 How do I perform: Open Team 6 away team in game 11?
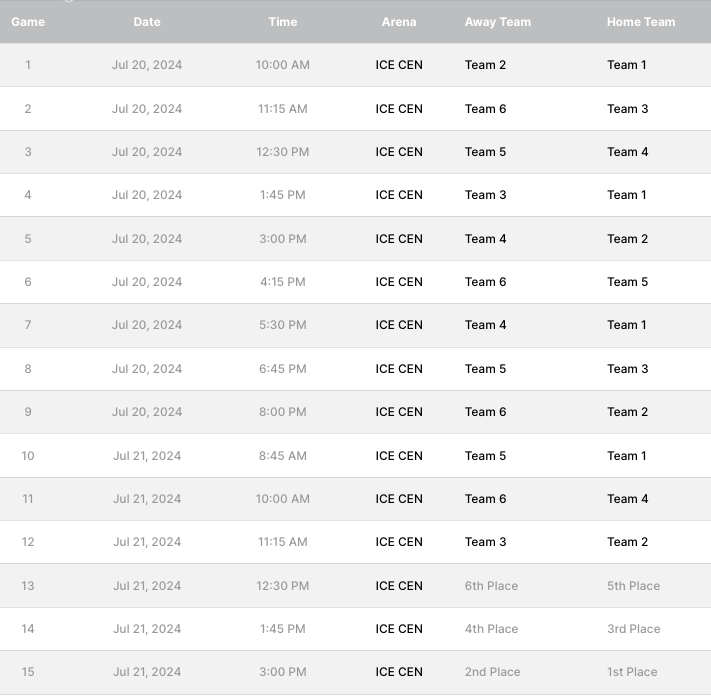pos(485,499)
